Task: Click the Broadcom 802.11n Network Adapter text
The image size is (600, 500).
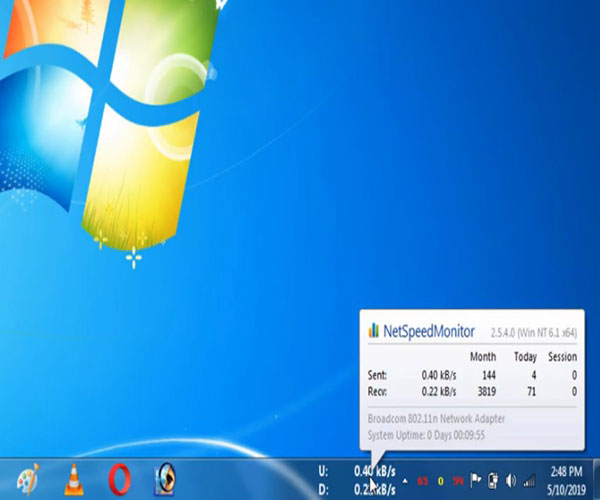Action: click(436, 419)
